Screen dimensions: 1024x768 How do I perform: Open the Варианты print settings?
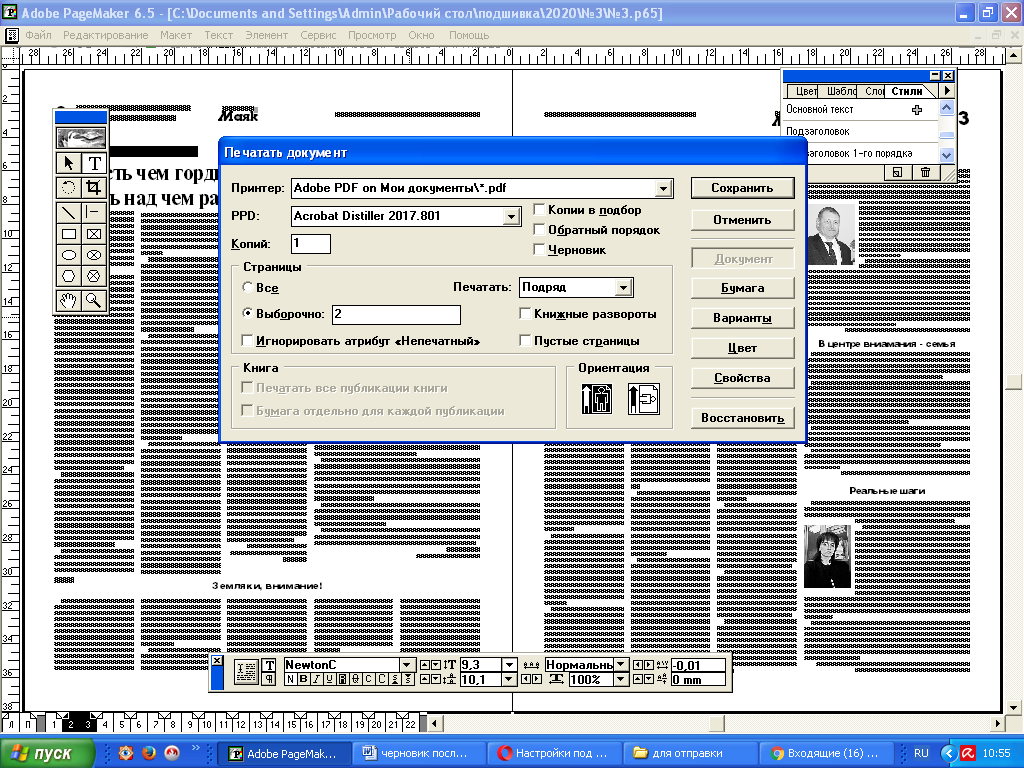pyautogui.click(x=743, y=318)
